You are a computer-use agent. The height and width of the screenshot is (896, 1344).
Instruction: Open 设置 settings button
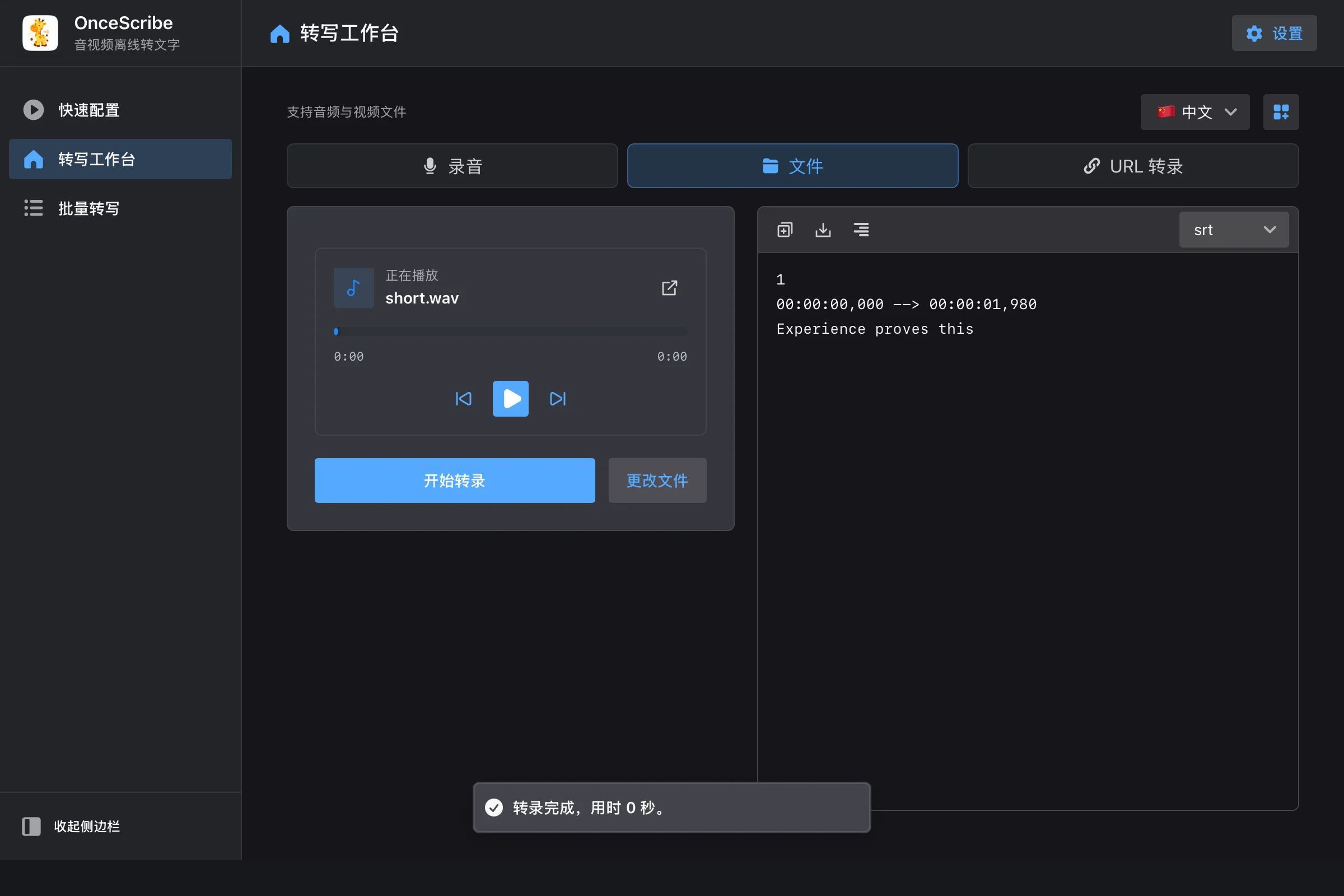[1275, 33]
